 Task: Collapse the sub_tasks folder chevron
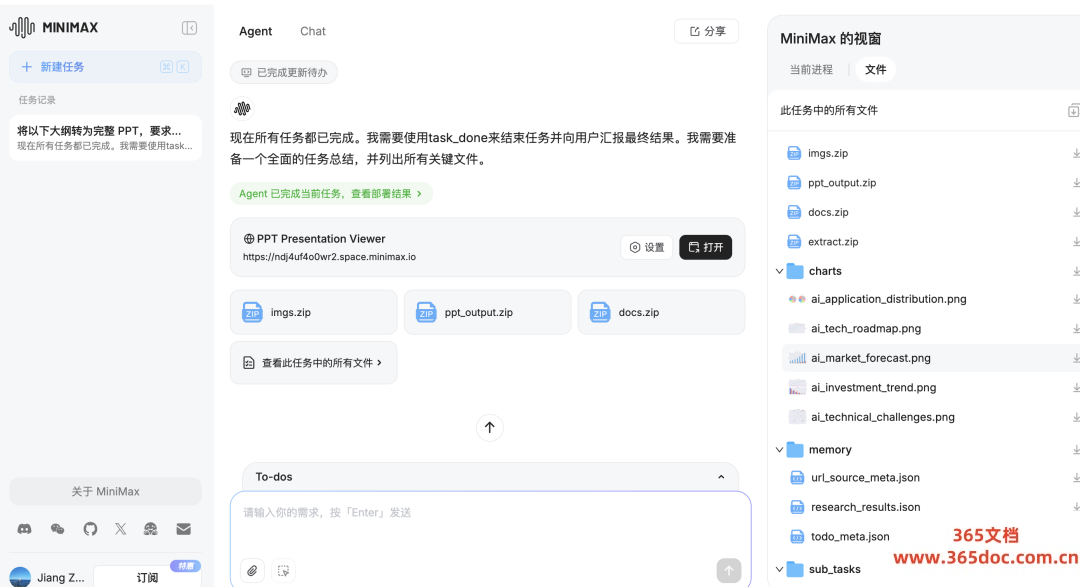779,570
